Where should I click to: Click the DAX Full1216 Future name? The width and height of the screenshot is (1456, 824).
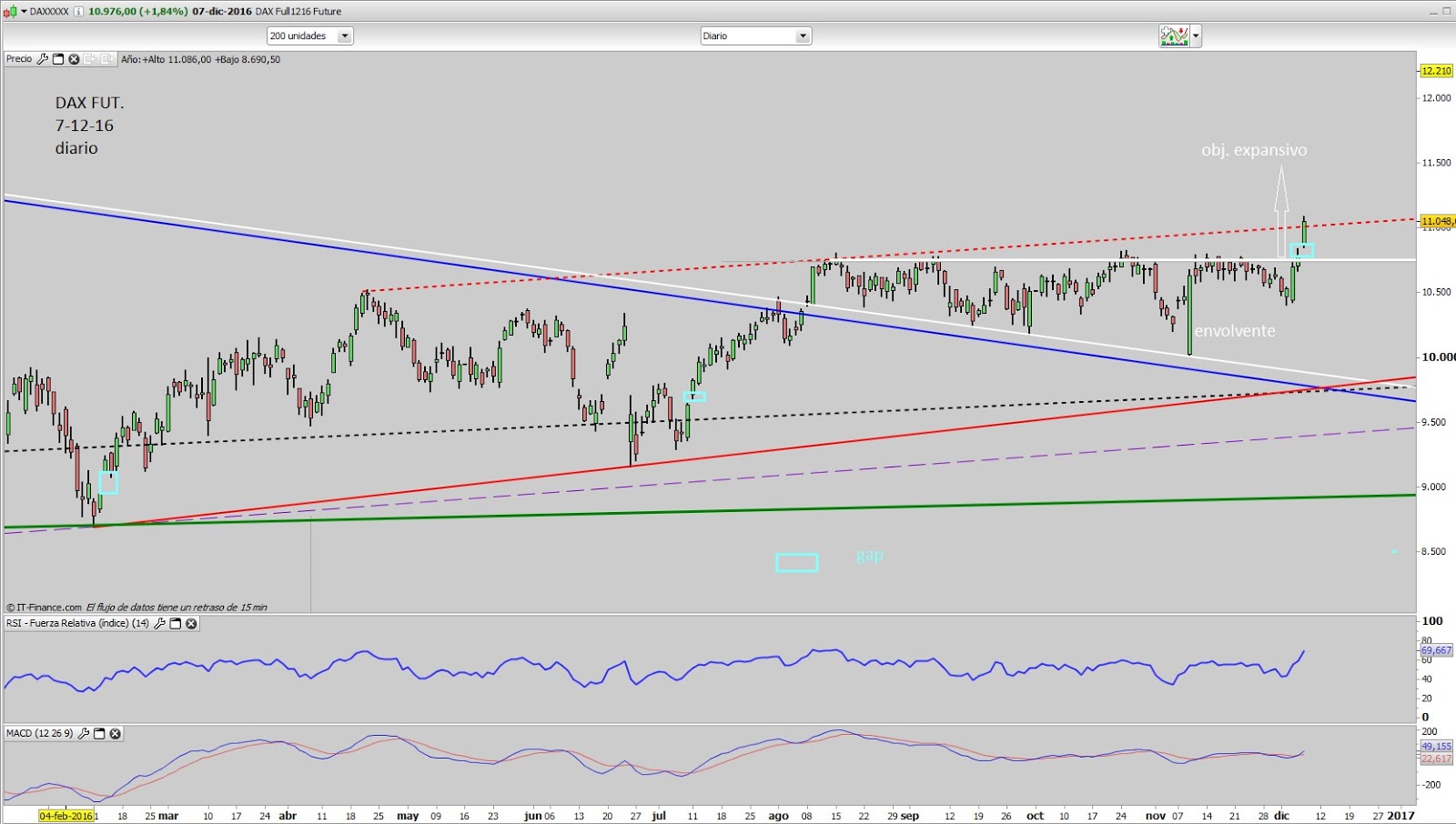(298, 12)
